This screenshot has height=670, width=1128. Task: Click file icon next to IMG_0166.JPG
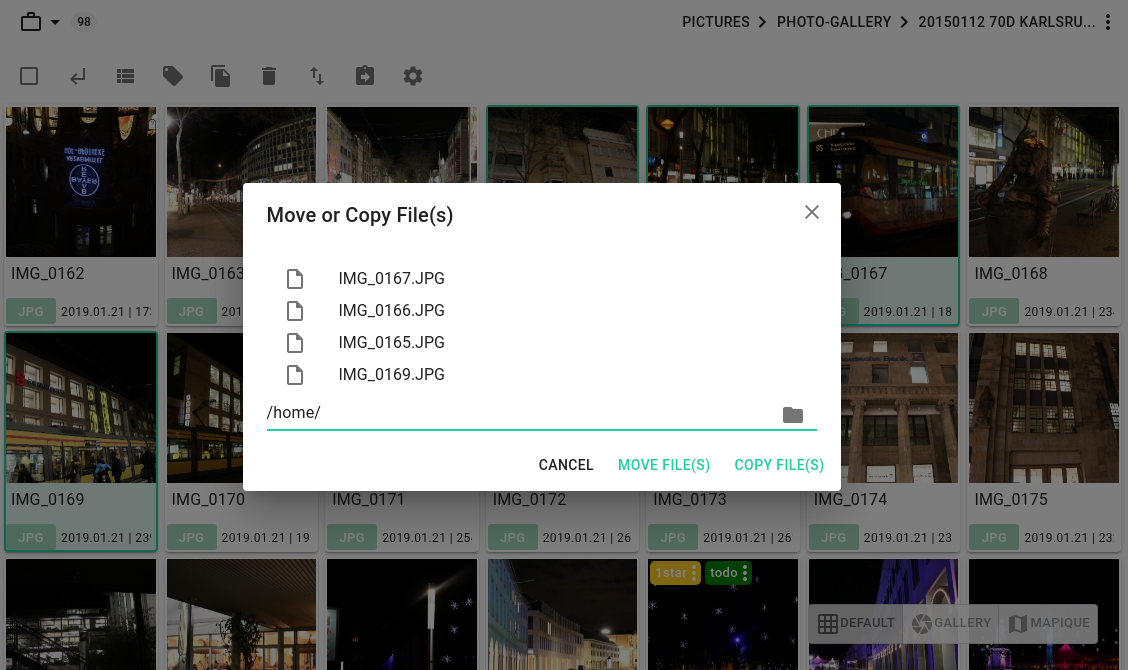pos(295,311)
